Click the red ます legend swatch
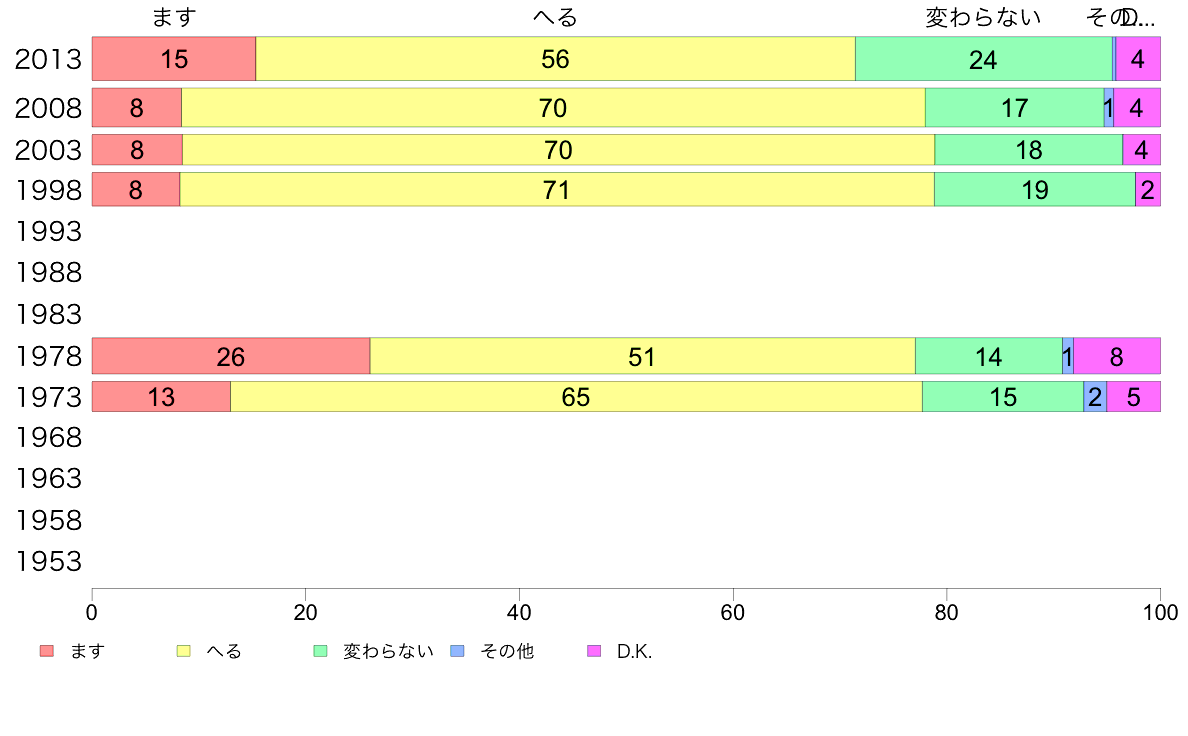The image size is (1188, 736). point(47,651)
